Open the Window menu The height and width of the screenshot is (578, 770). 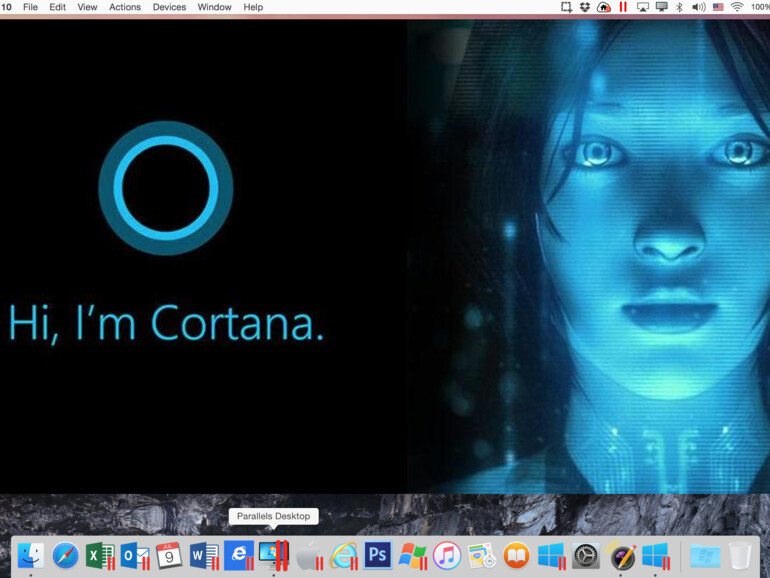coord(215,7)
